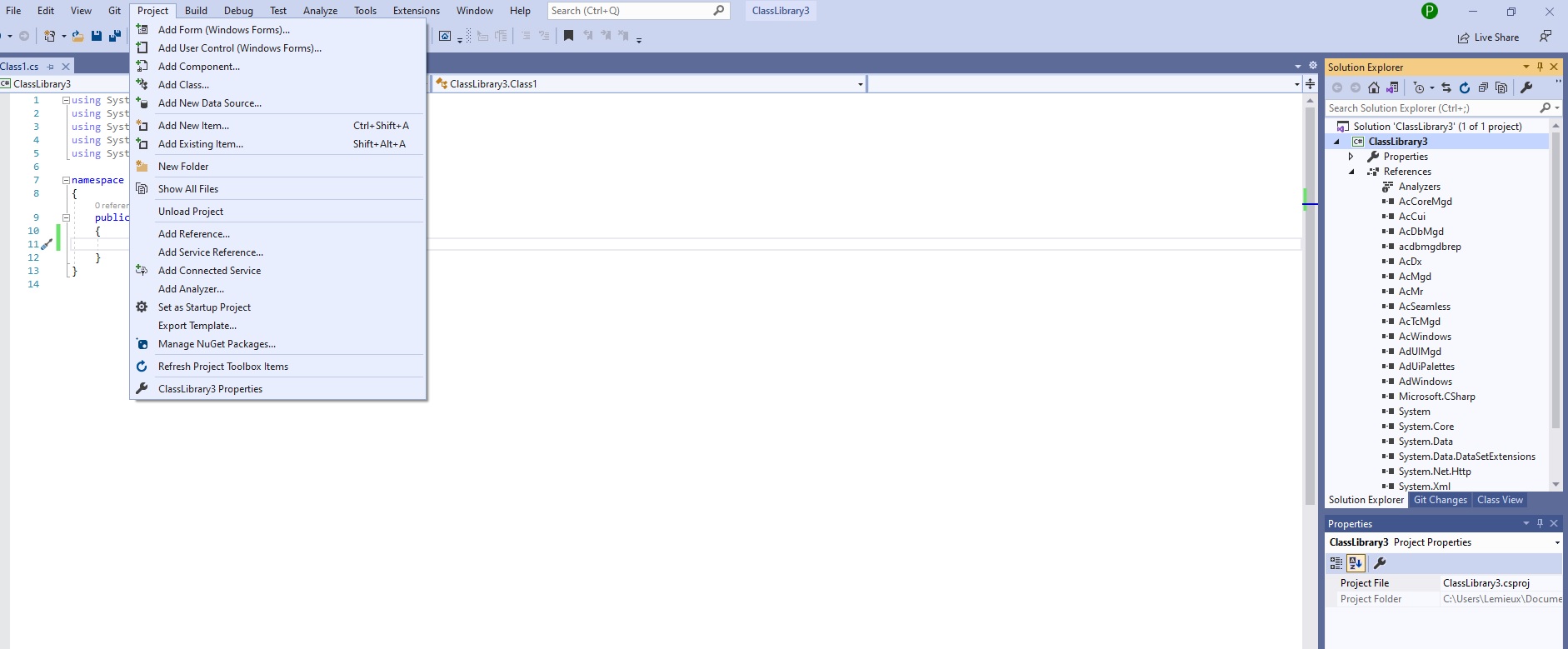
Task: Click Sync with Active Document arrows icon
Action: [x=1446, y=87]
